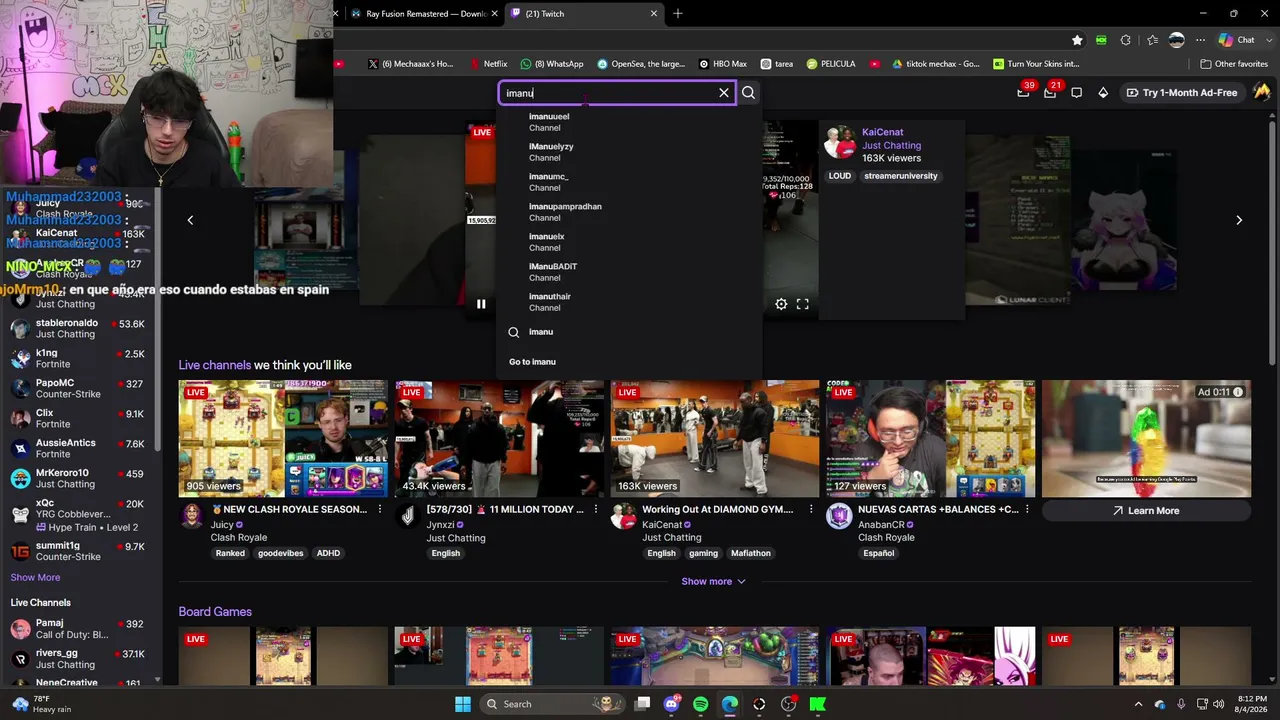Choose the iManuBADIT channel suggestion
The width and height of the screenshot is (1280, 720).
click(x=629, y=272)
